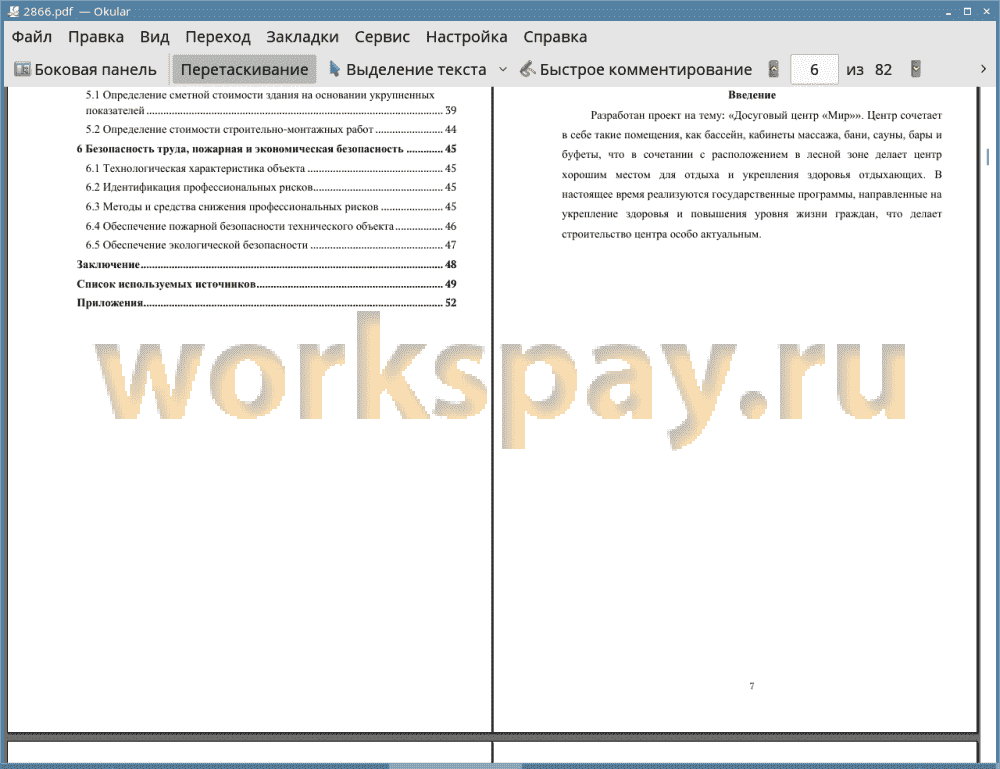Click the horizontal scrollbar at bottom
The width and height of the screenshot is (1000, 769).
point(455,766)
